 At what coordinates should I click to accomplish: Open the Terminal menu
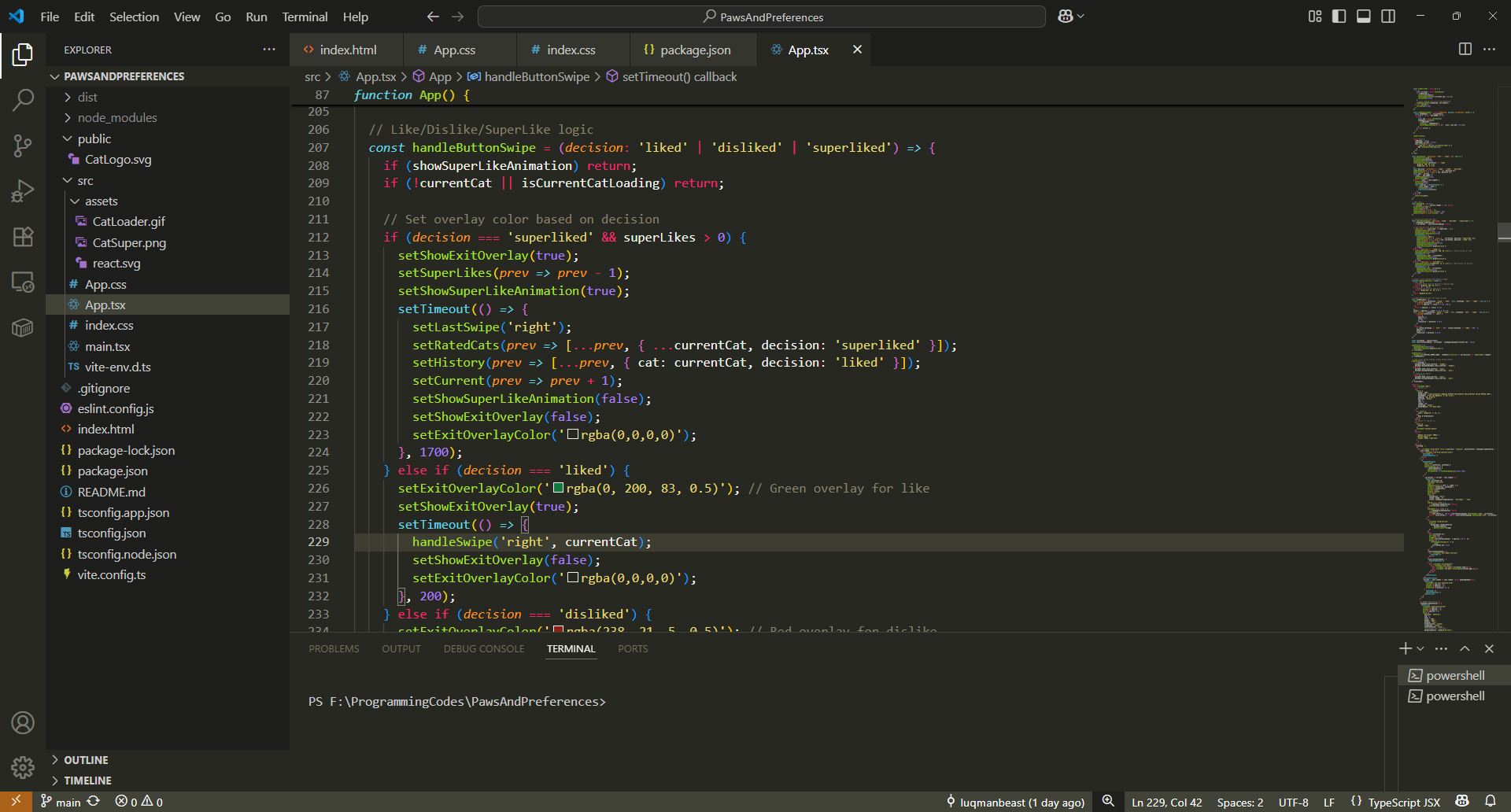pyautogui.click(x=305, y=17)
